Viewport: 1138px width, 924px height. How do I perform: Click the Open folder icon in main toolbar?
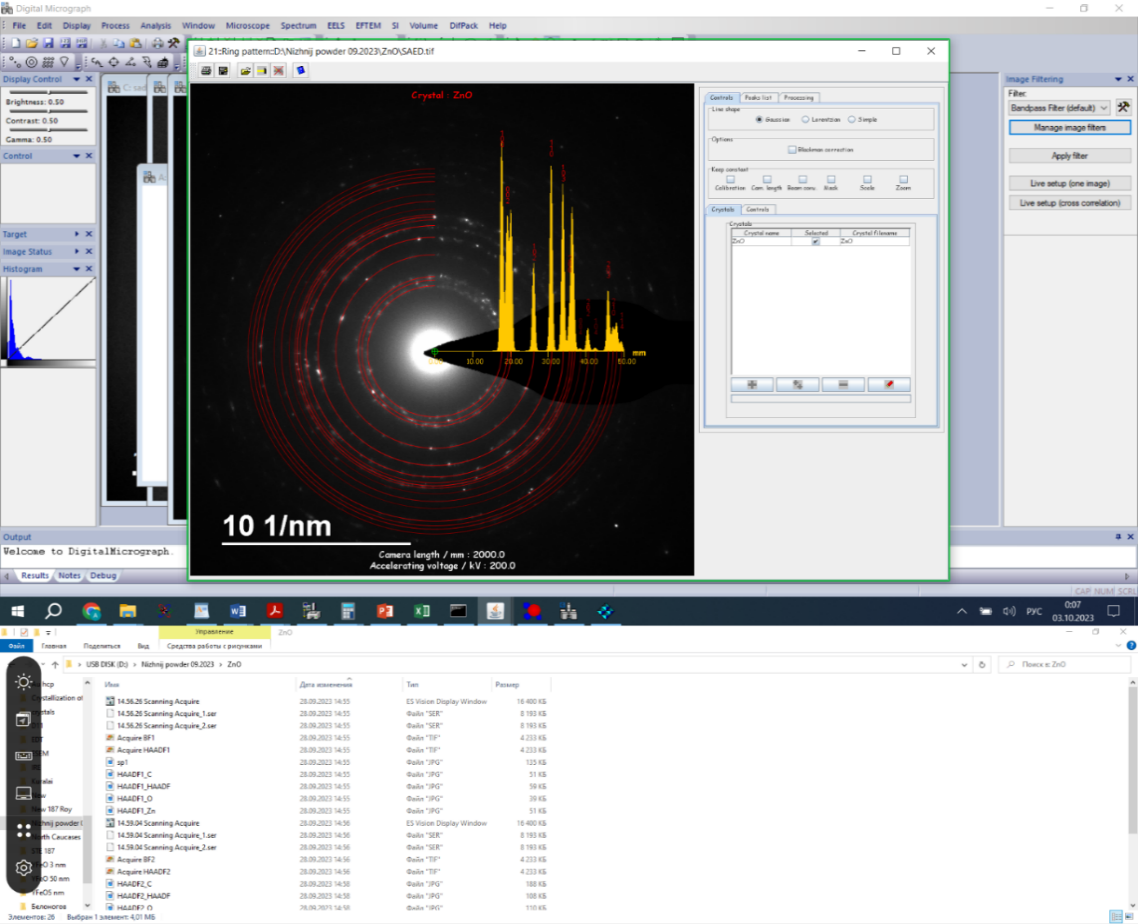[x=32, y=44]
